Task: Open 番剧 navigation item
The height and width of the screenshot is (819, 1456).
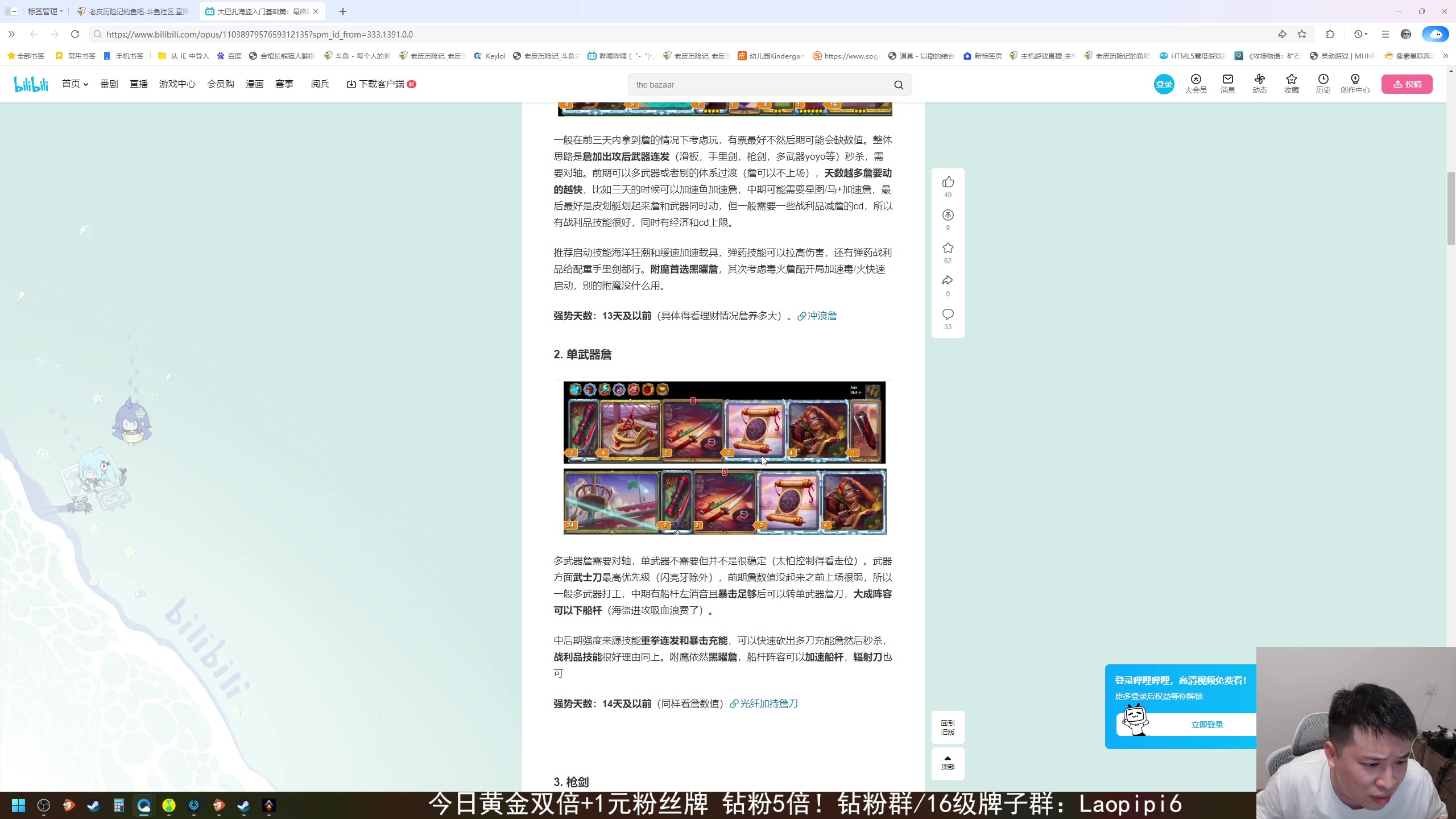Action: pyautogui.click(x=109, y=84)
